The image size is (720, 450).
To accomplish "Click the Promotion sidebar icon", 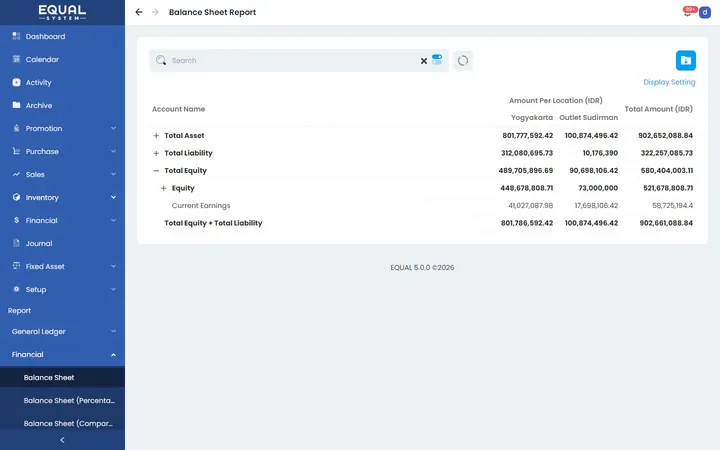I will pyautogui.click(x=17, y=128).
